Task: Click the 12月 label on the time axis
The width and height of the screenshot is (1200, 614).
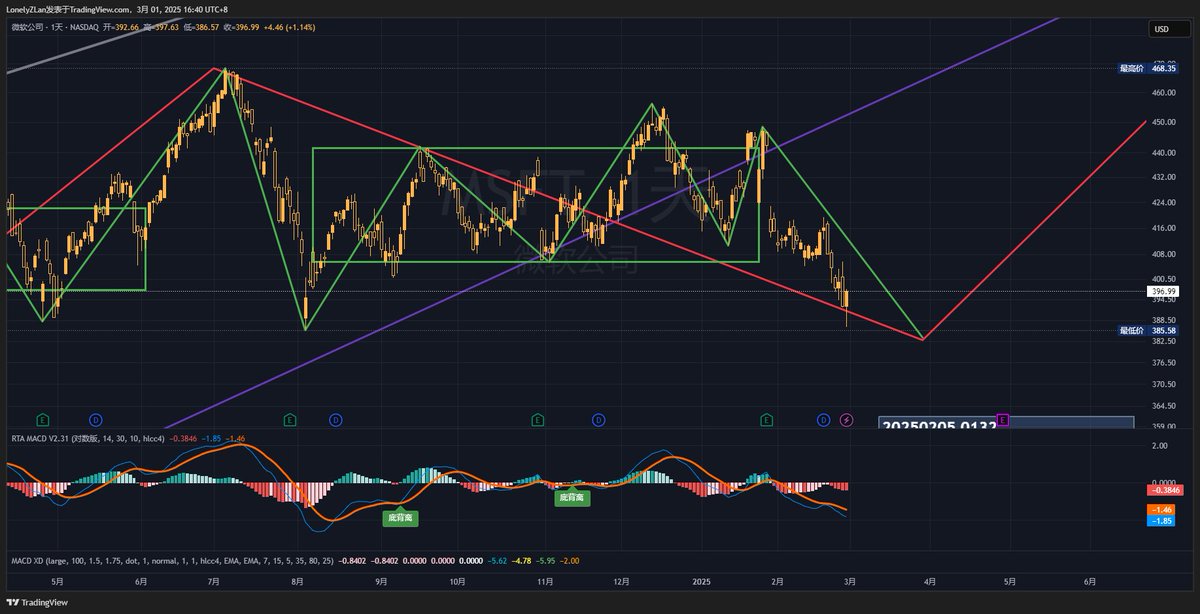Action: pos(620,581)
